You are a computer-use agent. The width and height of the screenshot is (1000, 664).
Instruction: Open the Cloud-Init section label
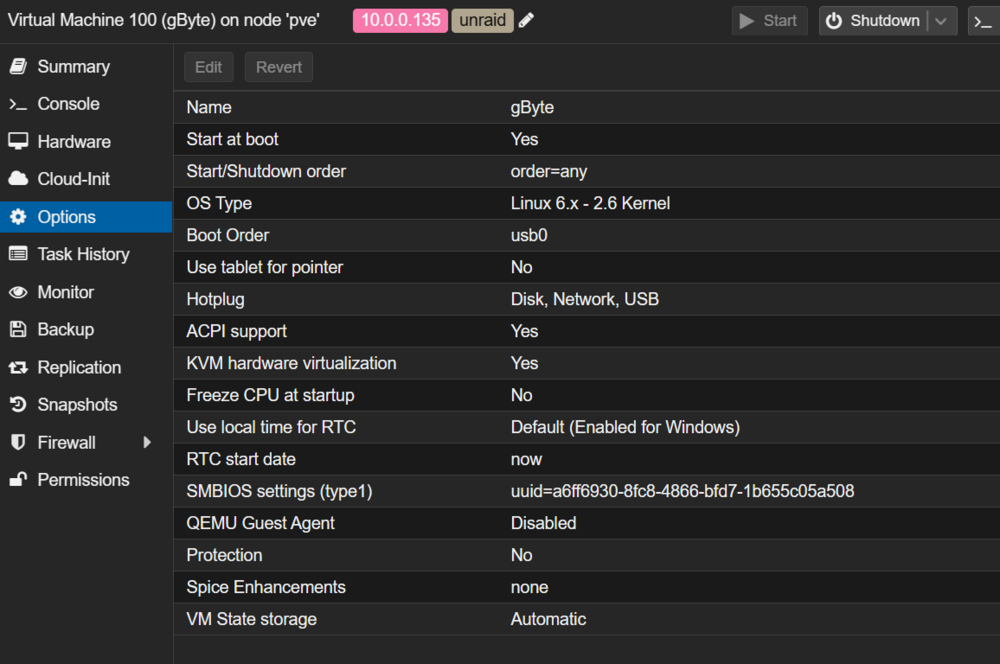pos(73,179)
